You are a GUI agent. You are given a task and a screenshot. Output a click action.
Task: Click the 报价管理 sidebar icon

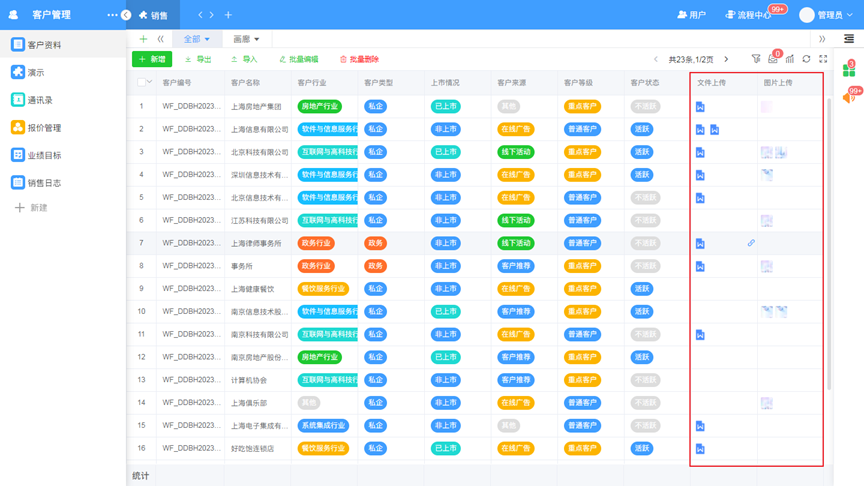pyautogui.click(x=18, y=128)
